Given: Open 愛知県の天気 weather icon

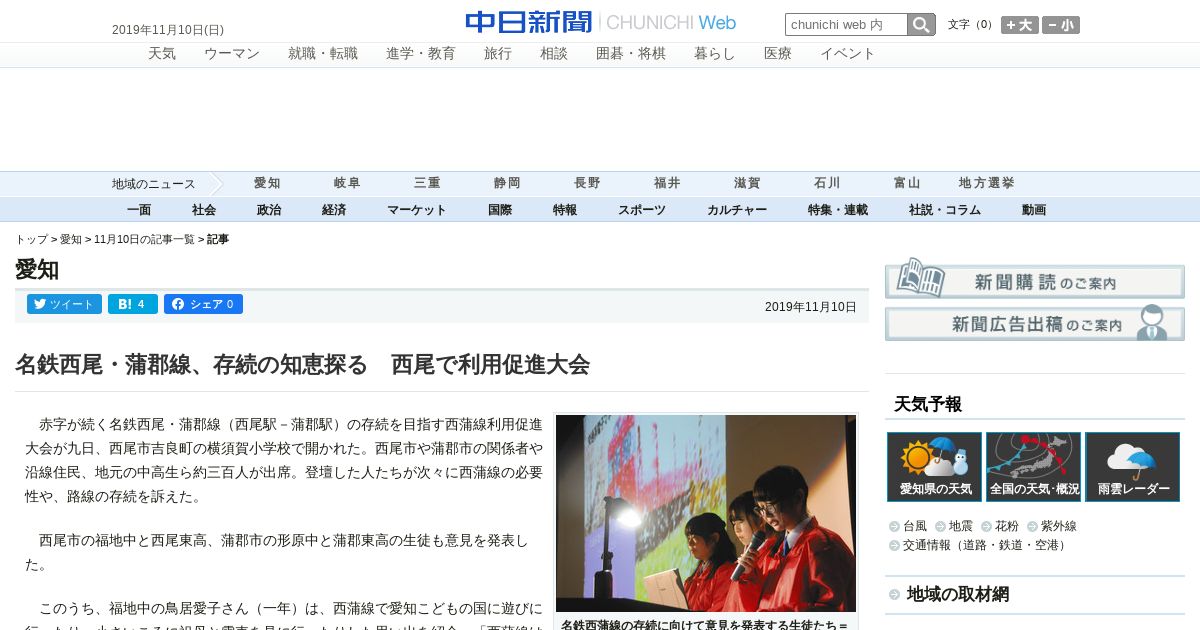Looking at the screenshot, I should (x=934, y=467).
